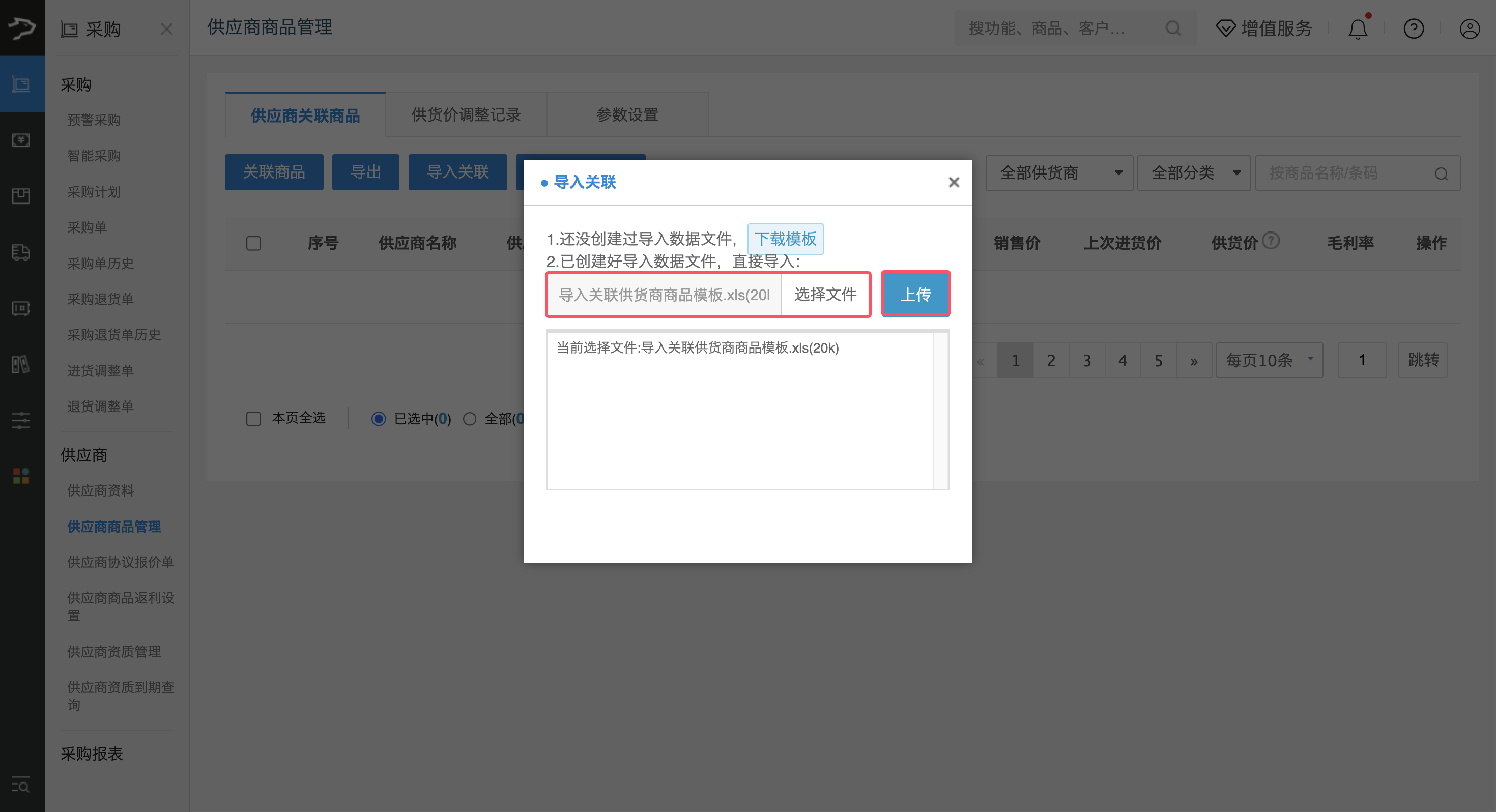1496x812 pixels.
Task: Open the 每页10条 page size dropdown
Action: [x=1269, y=360]
